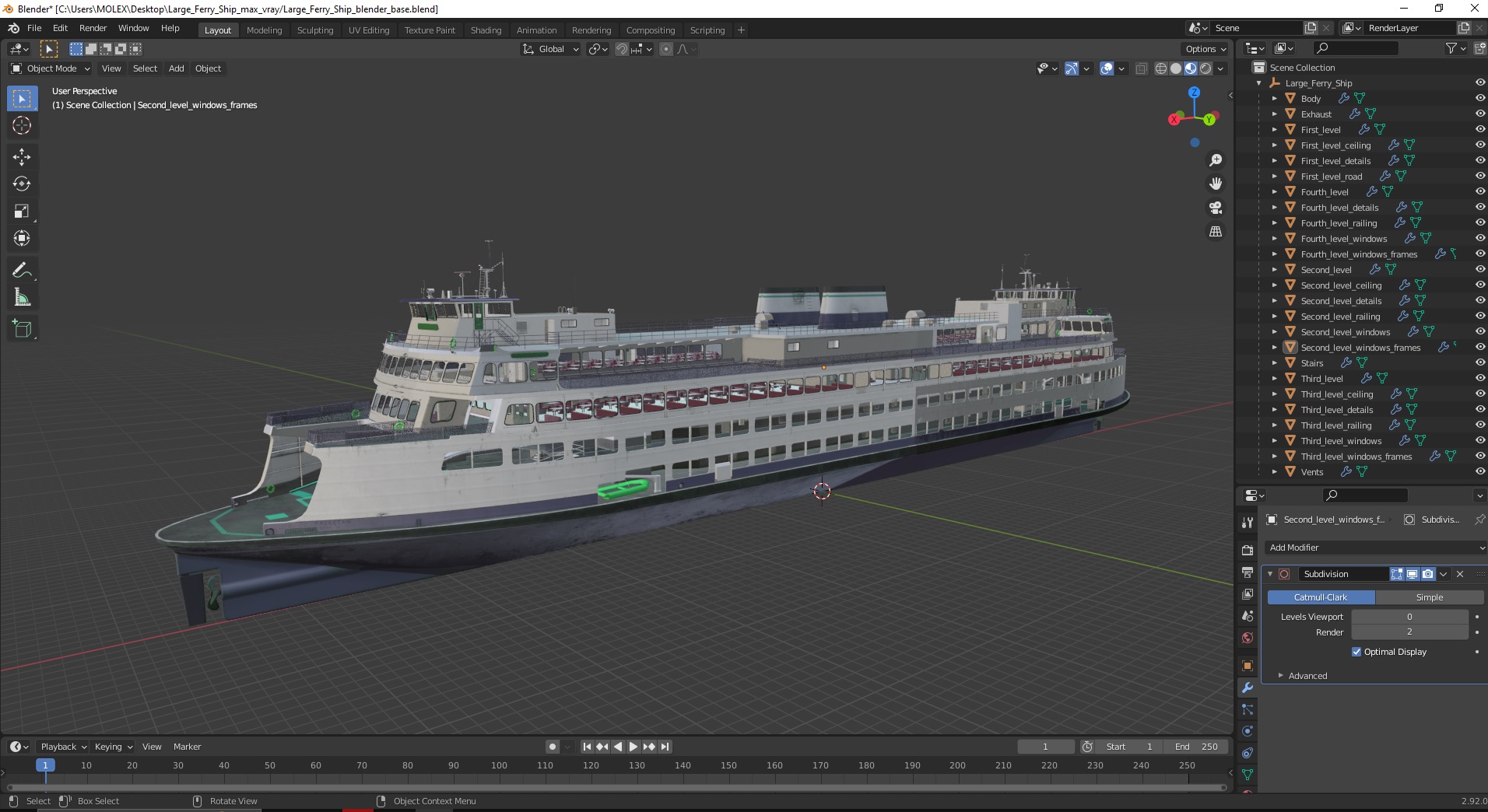Switch to the Shading workspace tab

[x=486, y=30]
